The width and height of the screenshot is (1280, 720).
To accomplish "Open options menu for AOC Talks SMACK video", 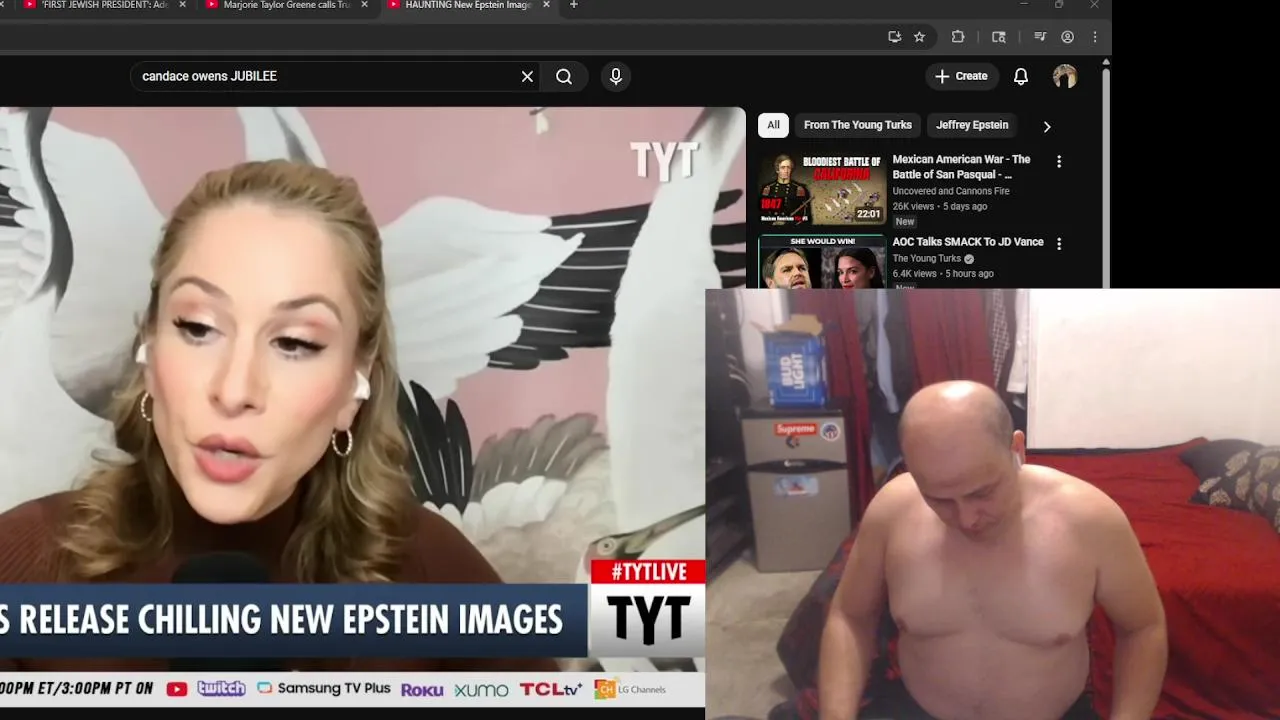I will [1059, 243].
